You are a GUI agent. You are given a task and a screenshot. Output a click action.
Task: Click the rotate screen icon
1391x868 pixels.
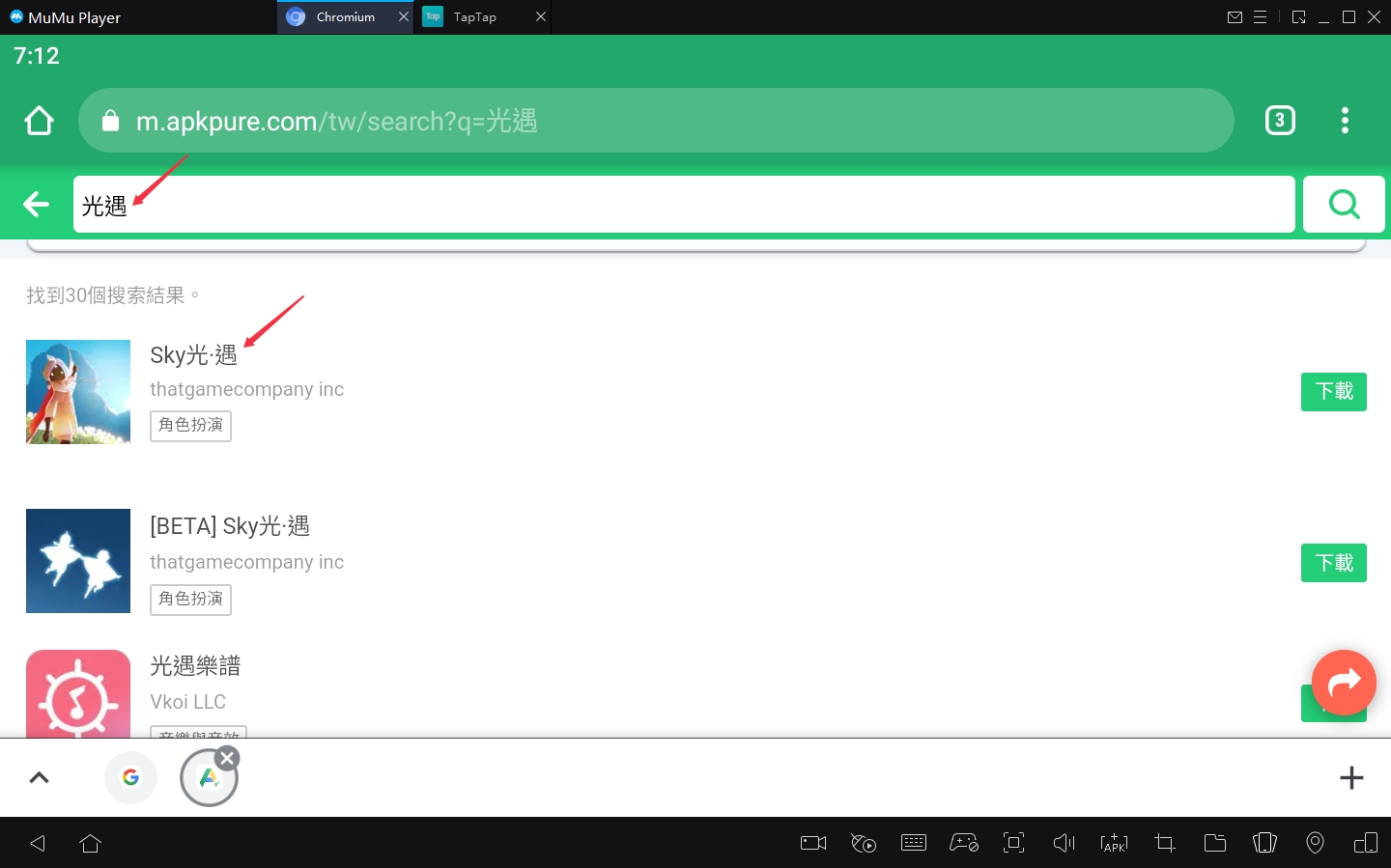[1264, 843]
